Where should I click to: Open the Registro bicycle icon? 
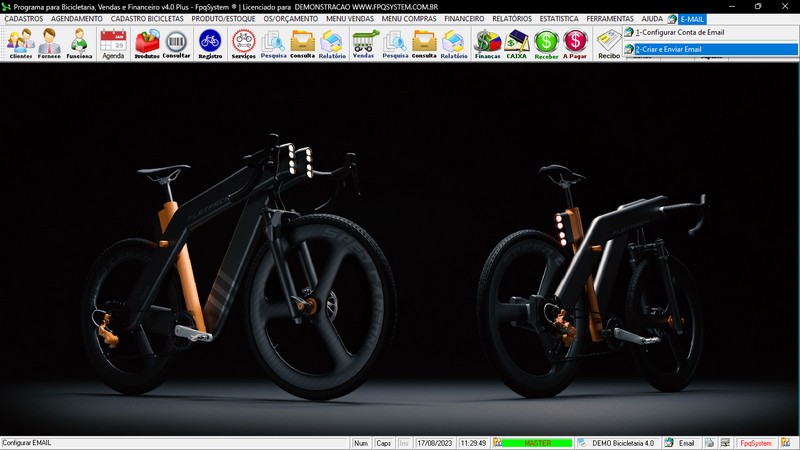pos(210,43)
